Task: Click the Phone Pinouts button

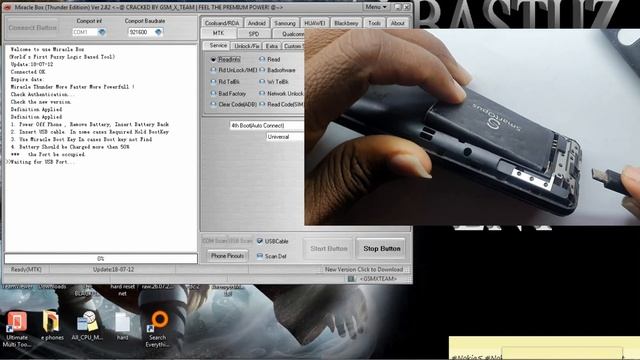Action: point(227,256)
